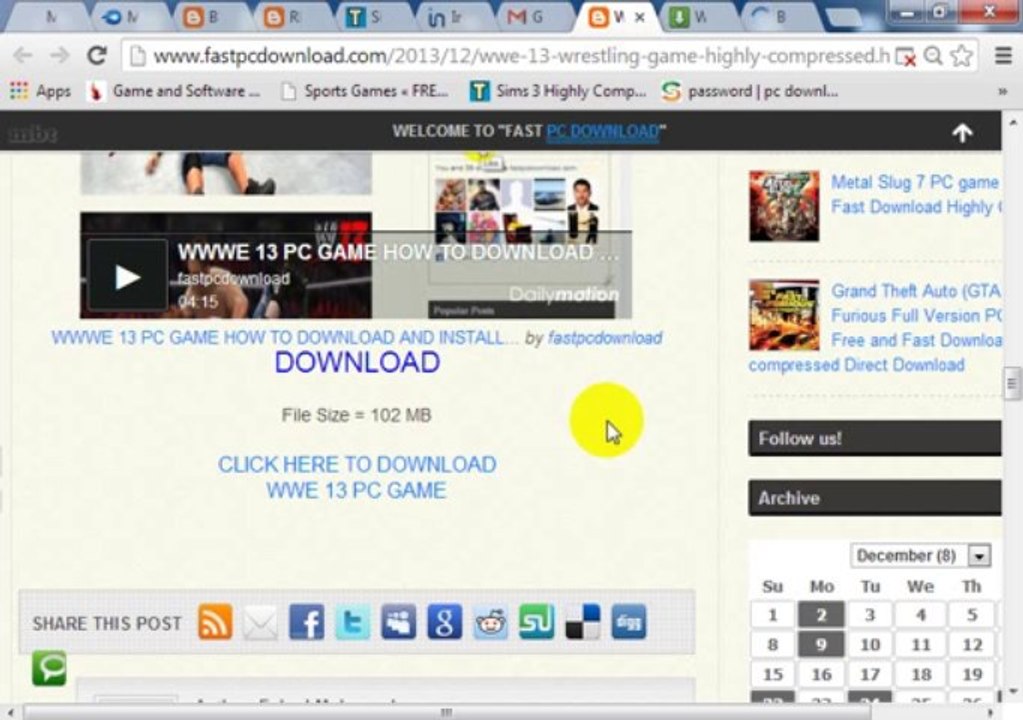Click the browser Back arrow
The height and width of the screenshot is (720, 1023).
22,56
